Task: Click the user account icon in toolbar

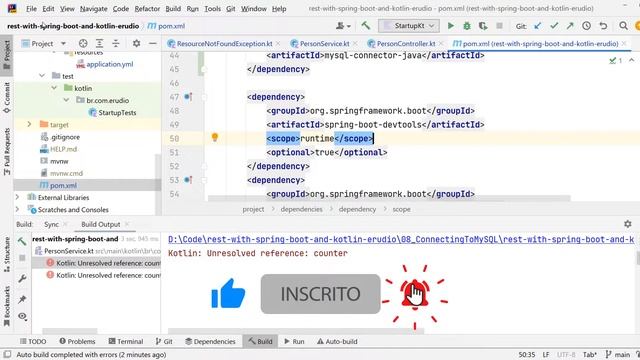Action: [343, 26]
